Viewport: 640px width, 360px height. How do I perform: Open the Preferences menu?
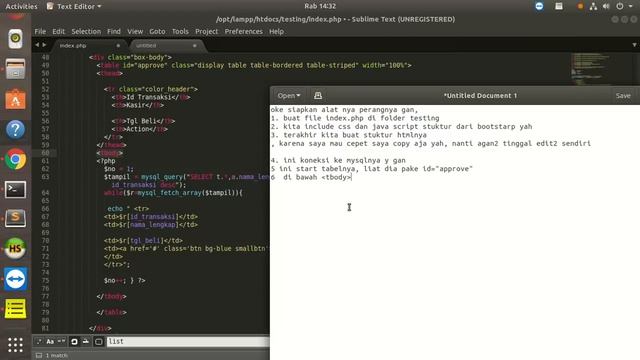(x=244, y=31)
